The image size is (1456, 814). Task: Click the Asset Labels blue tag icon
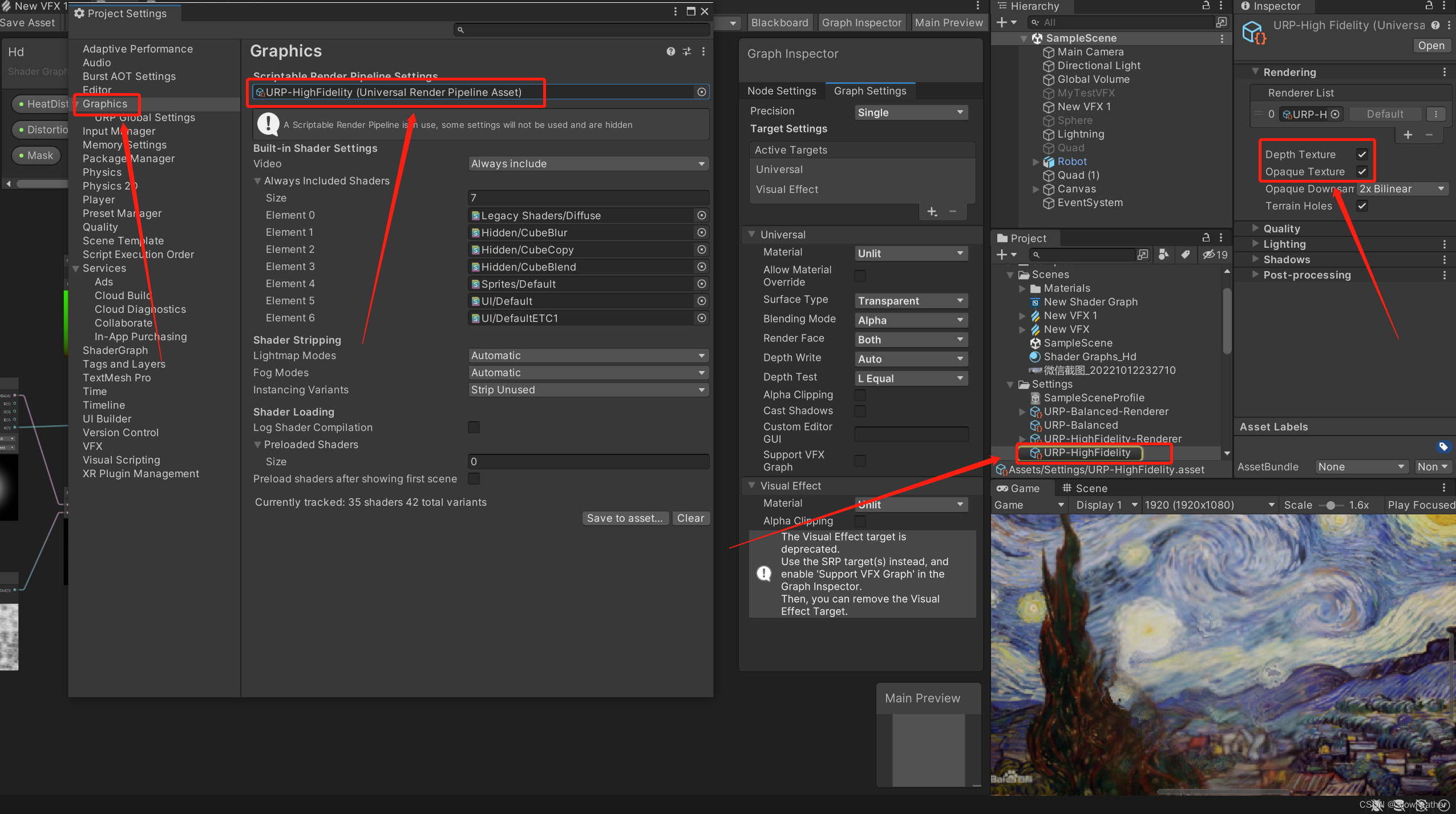[x=1443, y=446]
